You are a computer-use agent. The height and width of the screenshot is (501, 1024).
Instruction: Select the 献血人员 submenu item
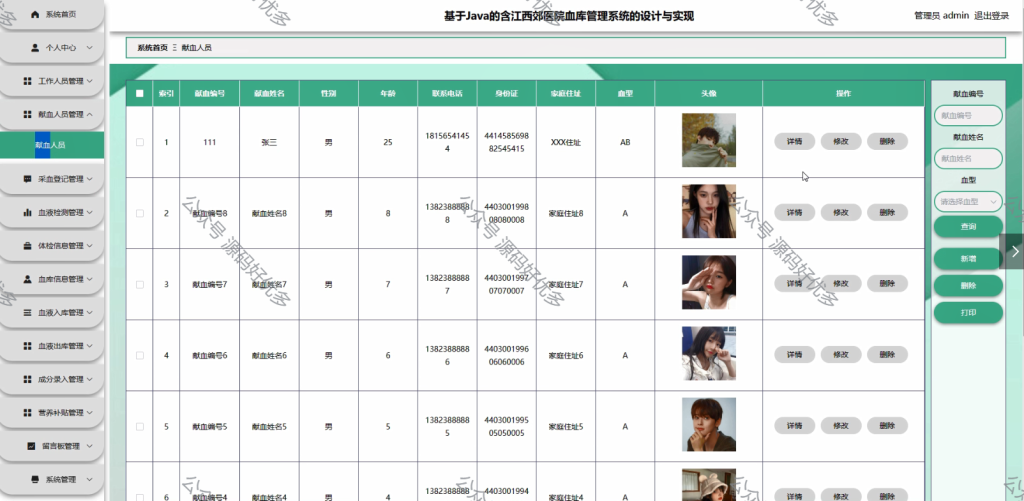point(52,145)
